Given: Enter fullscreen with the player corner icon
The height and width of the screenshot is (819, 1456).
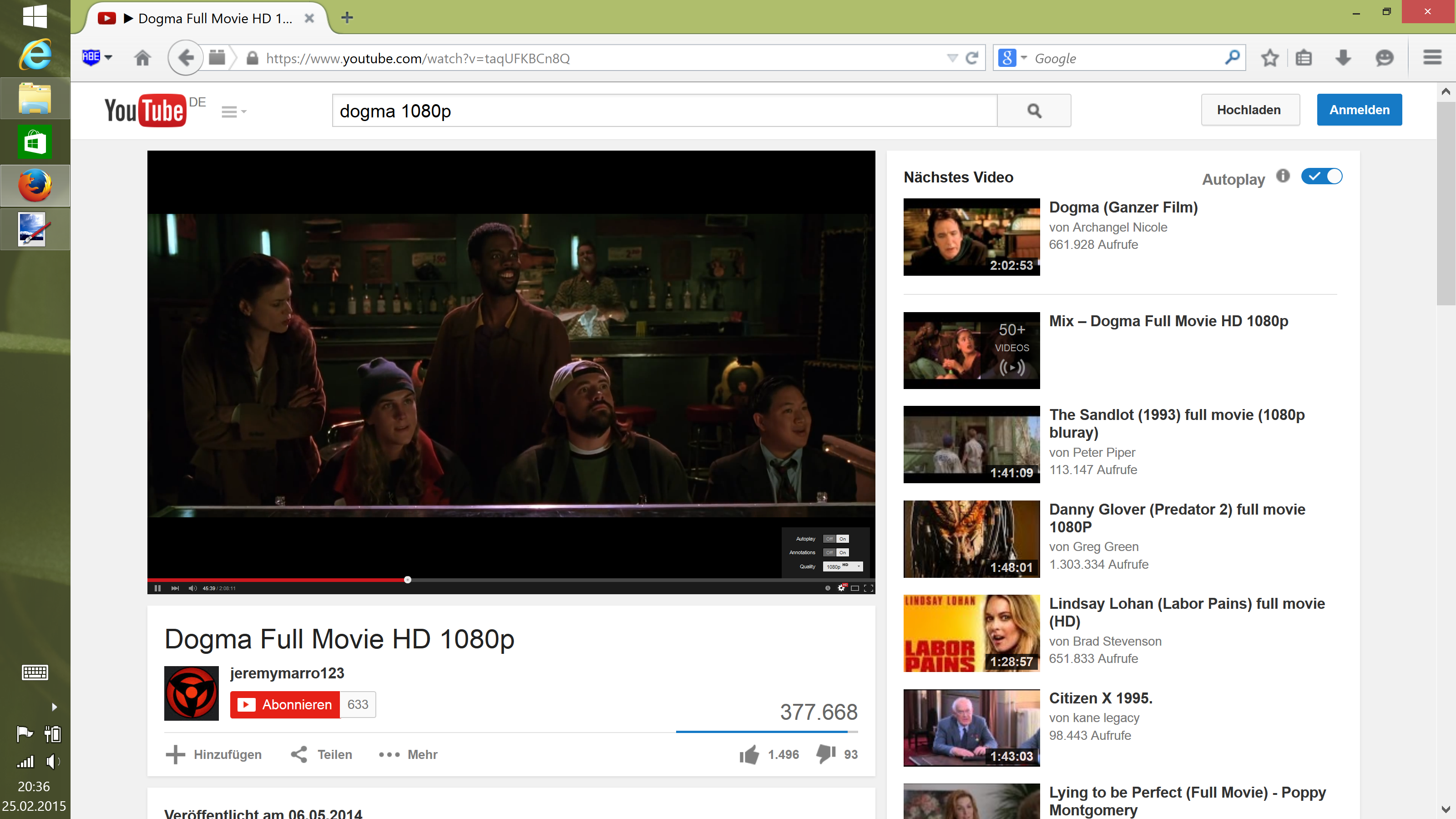Looking at the screenshot, I should click(x=869, y=588).
